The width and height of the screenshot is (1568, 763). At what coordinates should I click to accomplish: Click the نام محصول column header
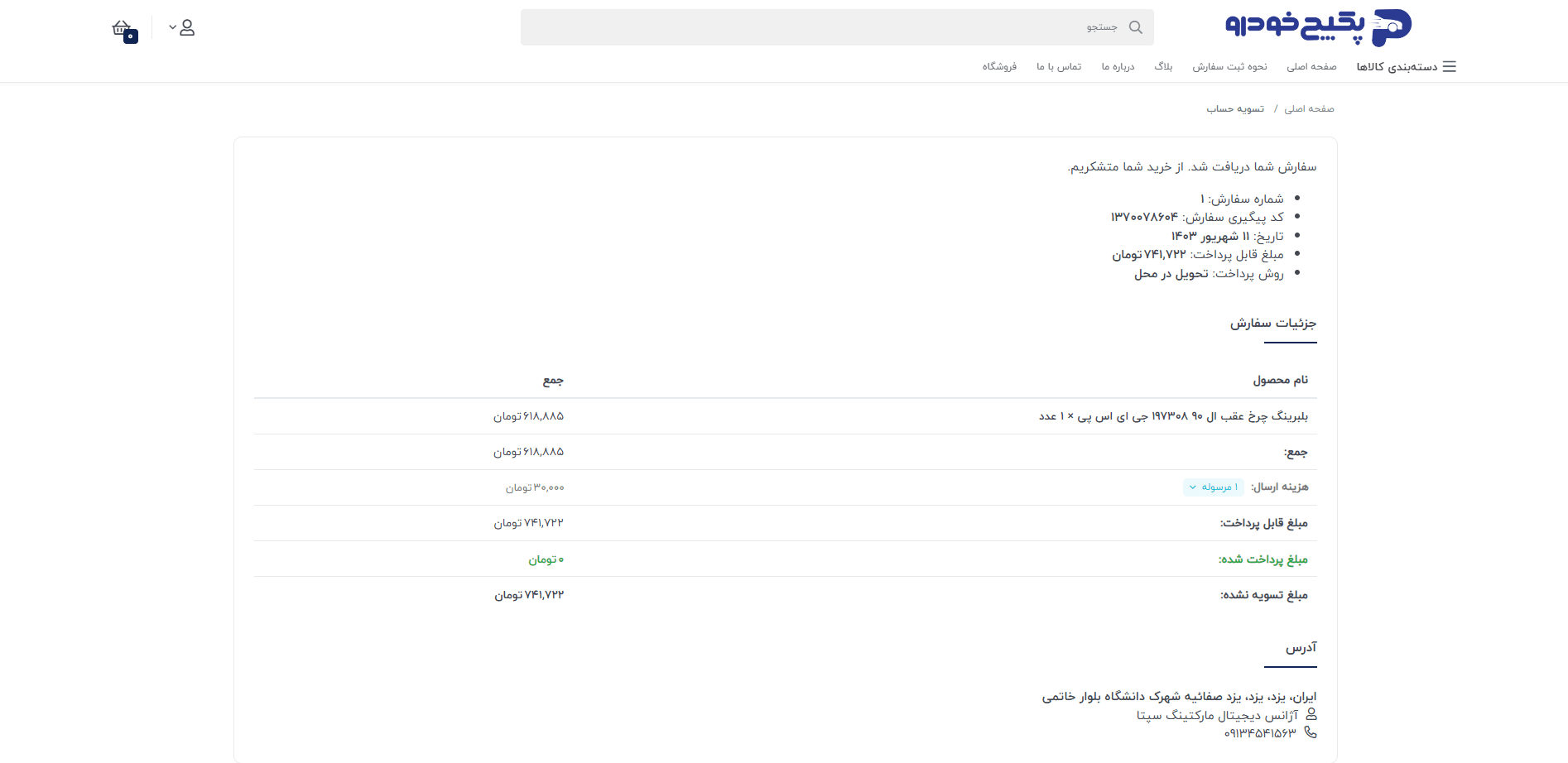pyautogui.click(x=1281, y=380)
